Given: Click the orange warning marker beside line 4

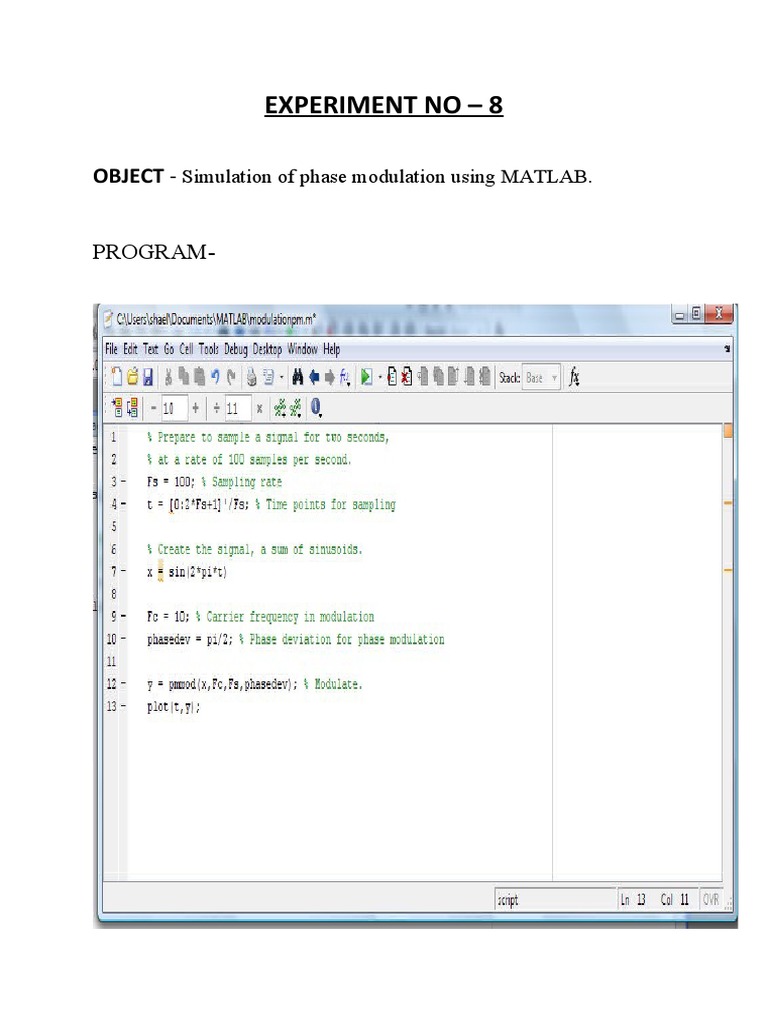Looking at the screenshot, I should point(728,503).
